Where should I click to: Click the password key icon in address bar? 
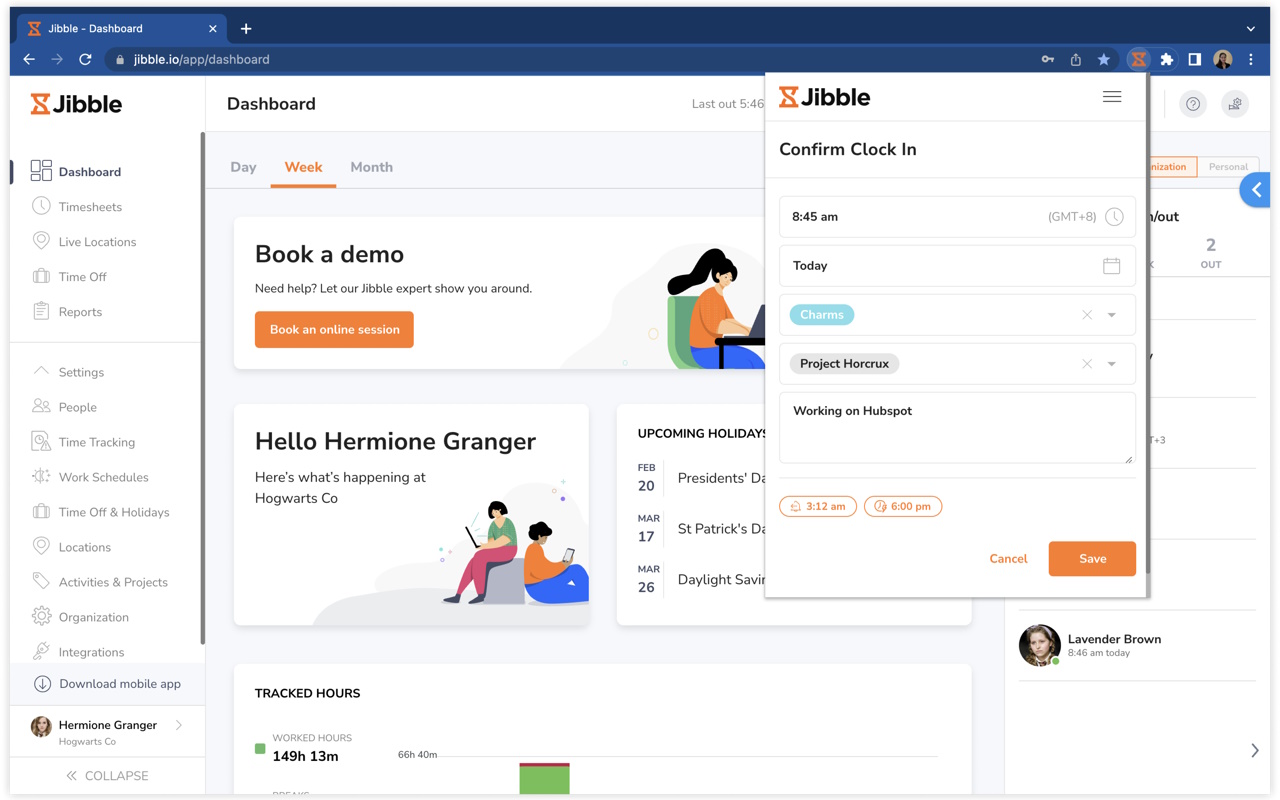tap(1047, 59)
